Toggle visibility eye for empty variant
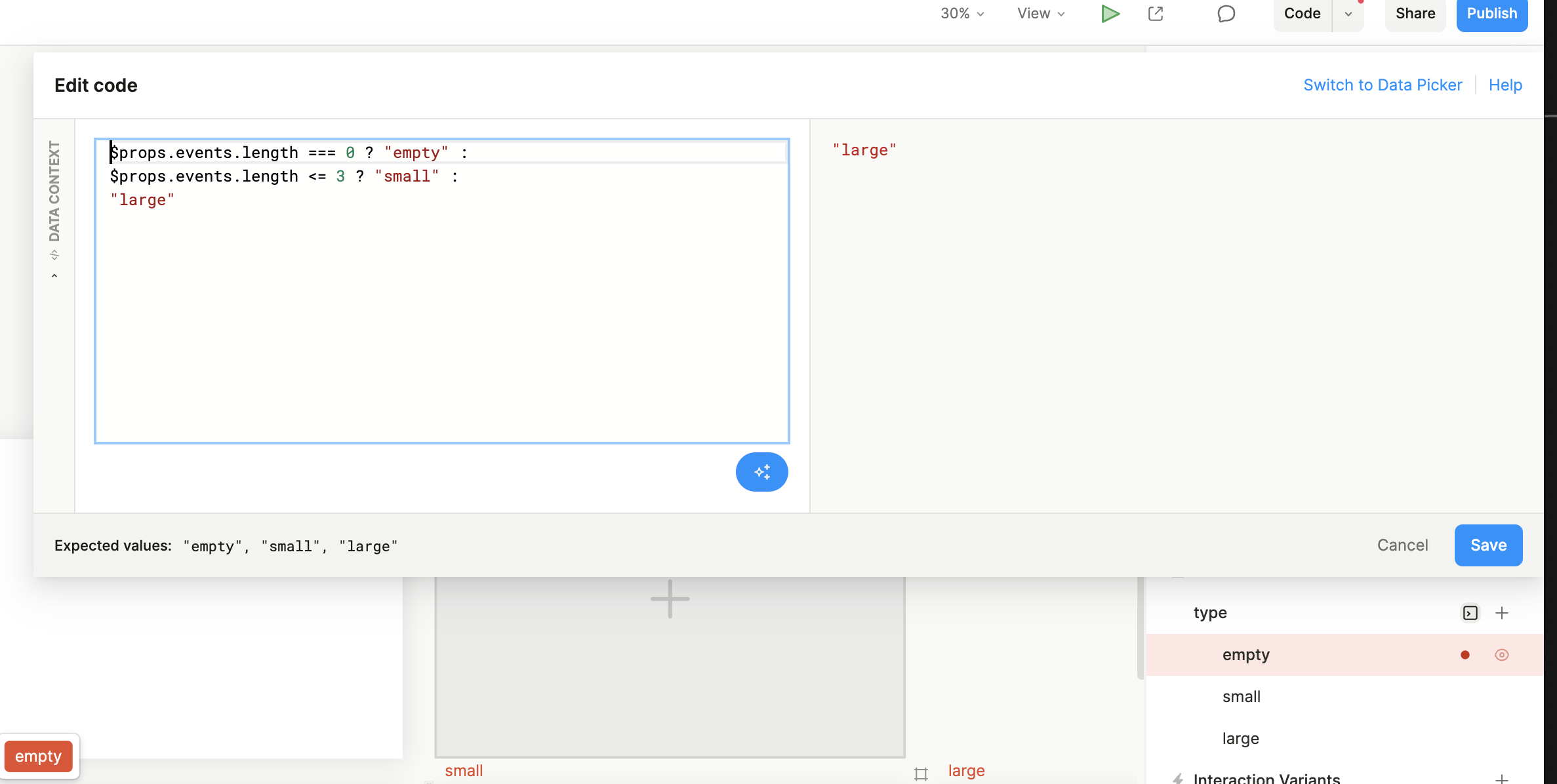This screenshot has width=1557, height=784. click(x=1502, y=655)
